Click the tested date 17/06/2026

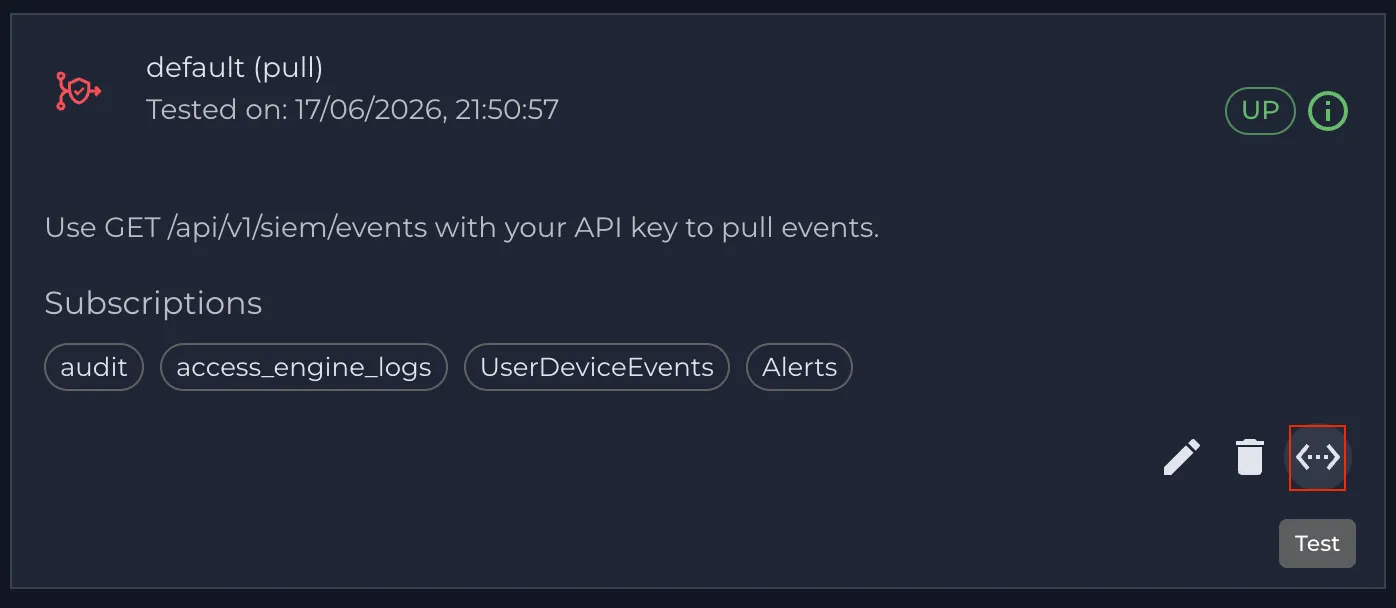click(x=369, y=109)
